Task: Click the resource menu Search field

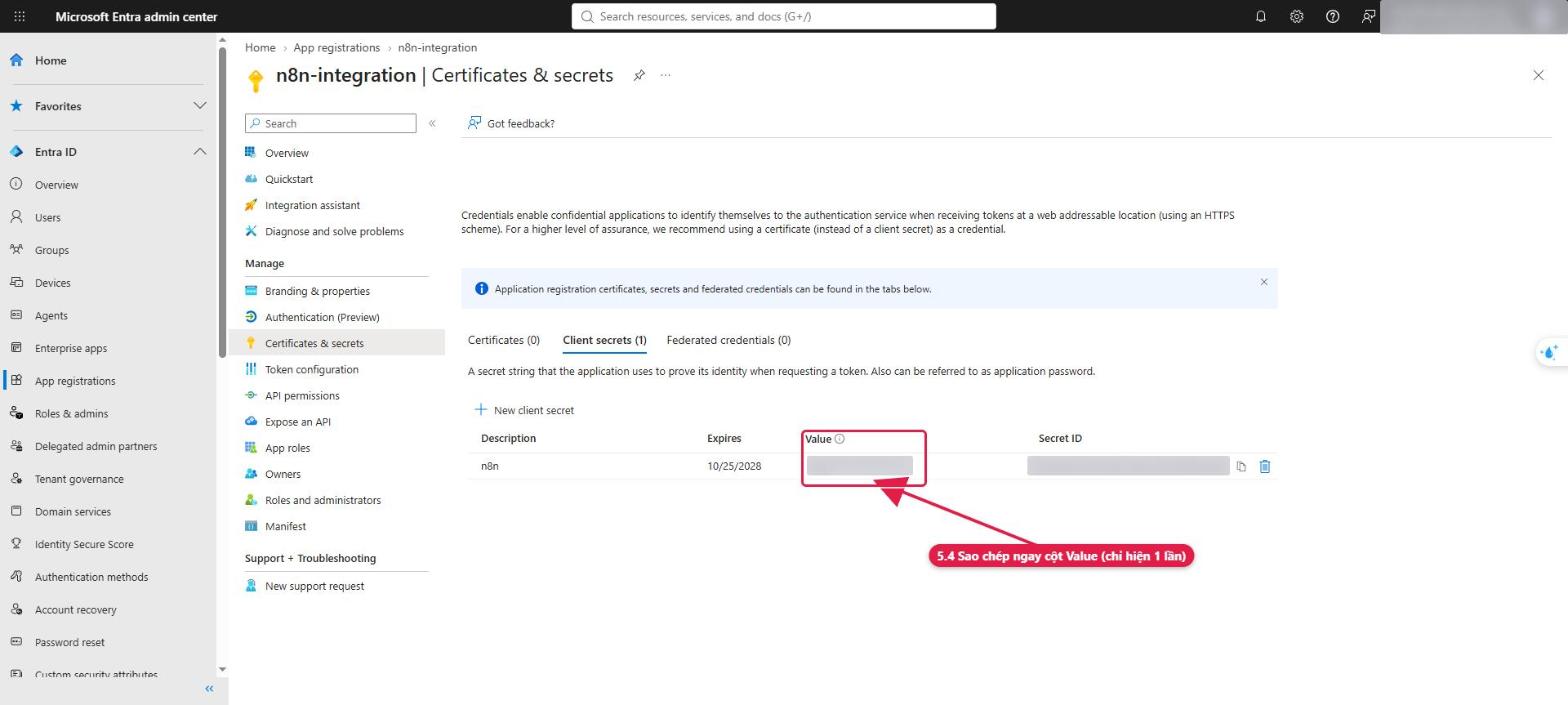Action: [x=330, y=123]
